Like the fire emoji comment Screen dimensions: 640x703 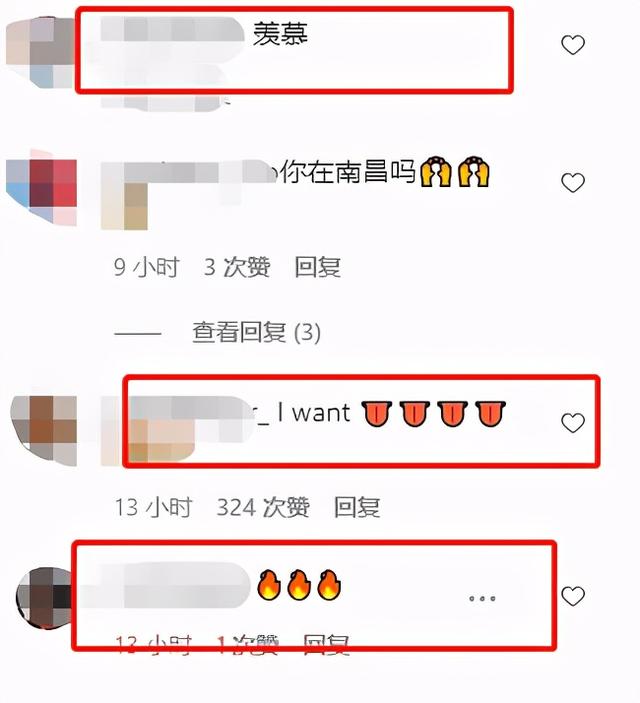tap(573, 596)
